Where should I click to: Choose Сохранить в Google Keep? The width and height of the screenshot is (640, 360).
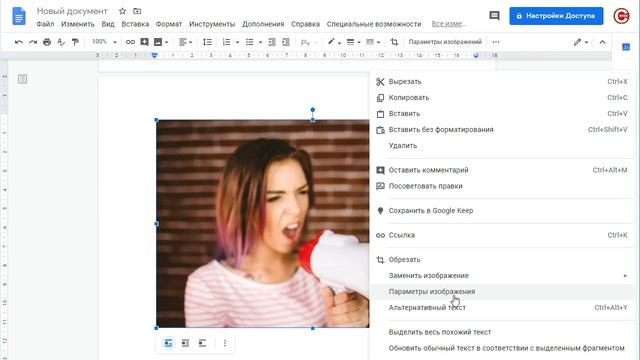(502, 211)
